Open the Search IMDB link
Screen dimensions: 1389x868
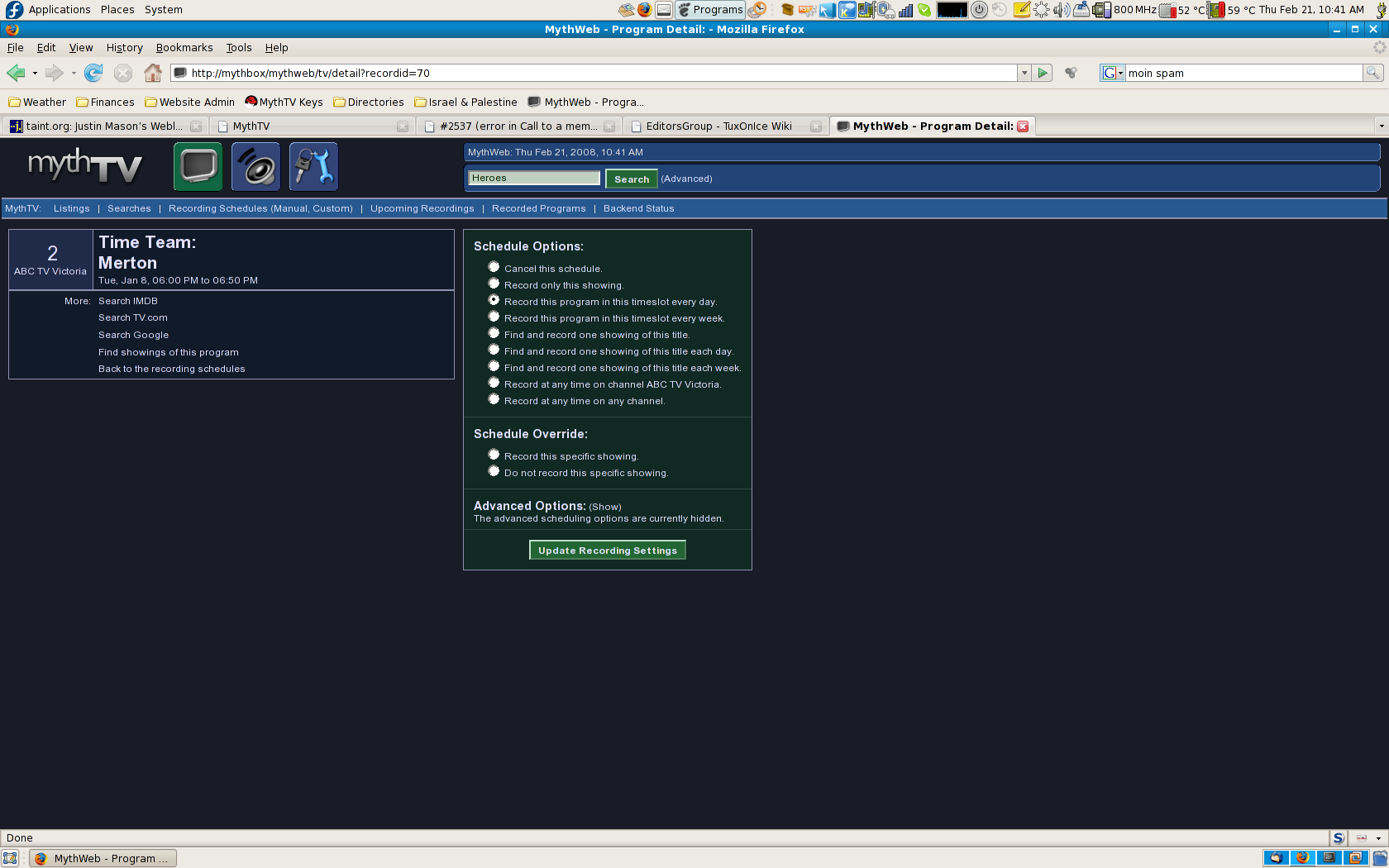coord(127,301)
